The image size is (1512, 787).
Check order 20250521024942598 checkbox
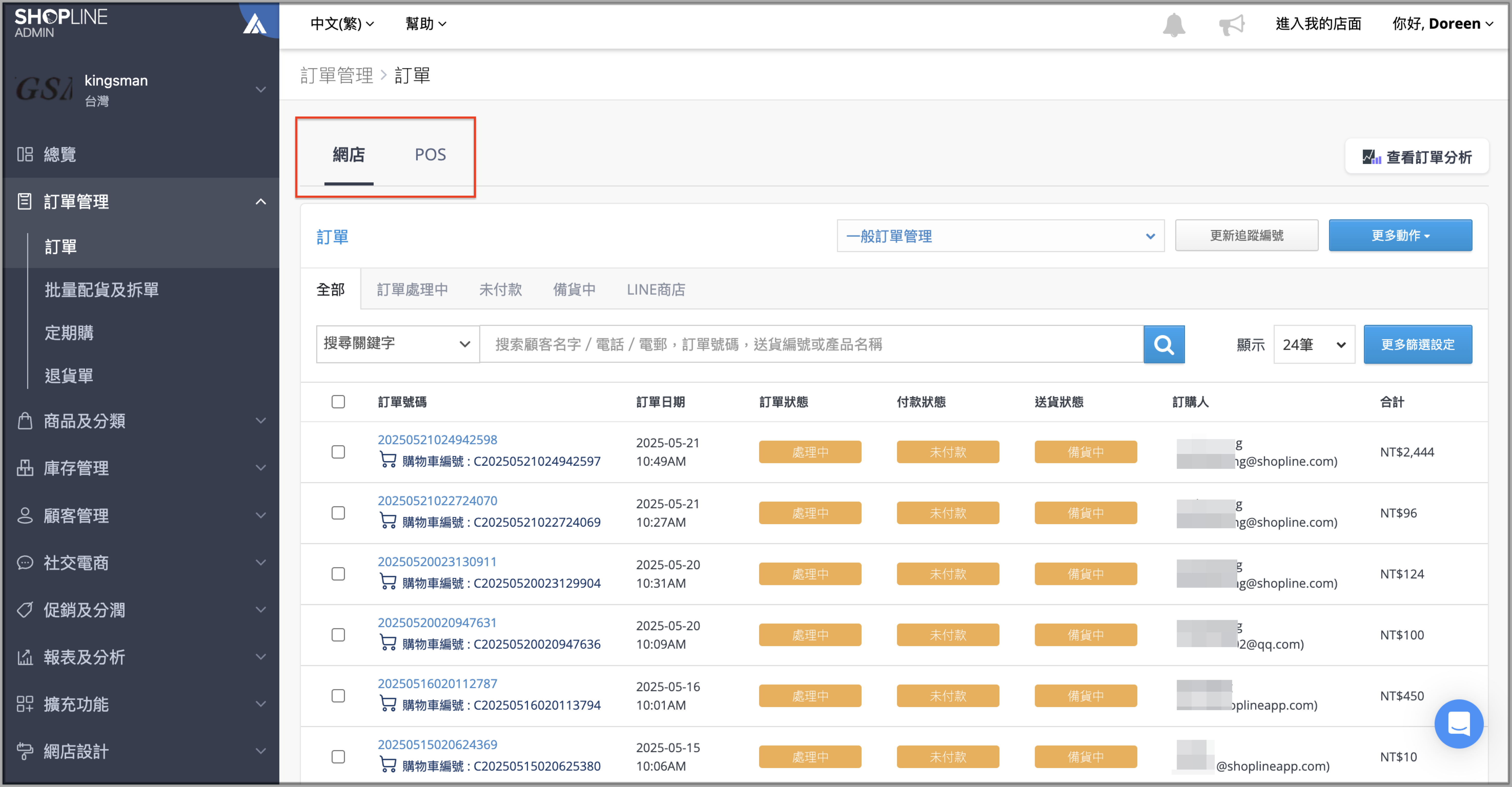coord(338,452)
